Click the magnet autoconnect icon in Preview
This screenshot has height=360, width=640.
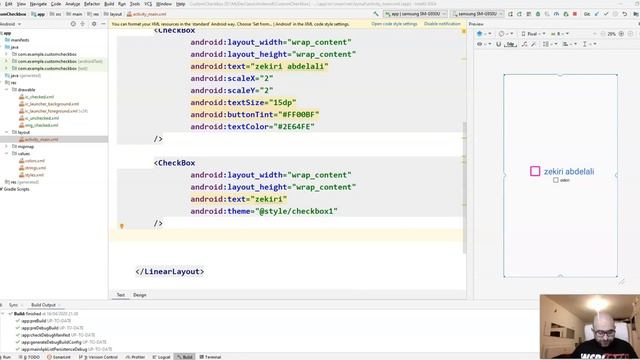pos(498,44)
